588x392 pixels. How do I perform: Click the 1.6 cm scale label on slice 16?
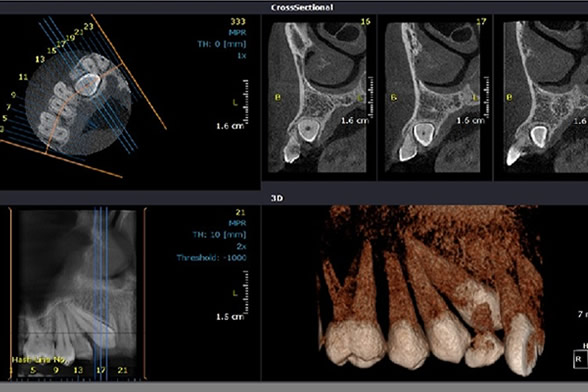[355, 121]
